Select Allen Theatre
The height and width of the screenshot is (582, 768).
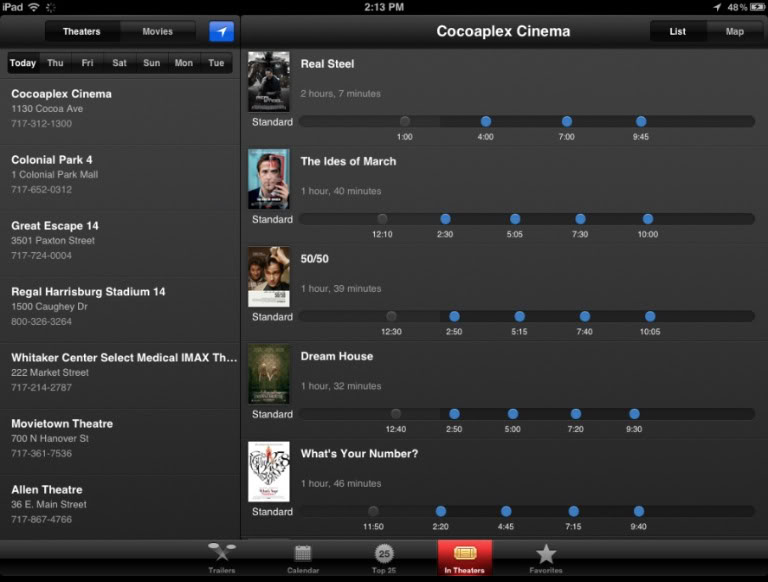[120, 508]
